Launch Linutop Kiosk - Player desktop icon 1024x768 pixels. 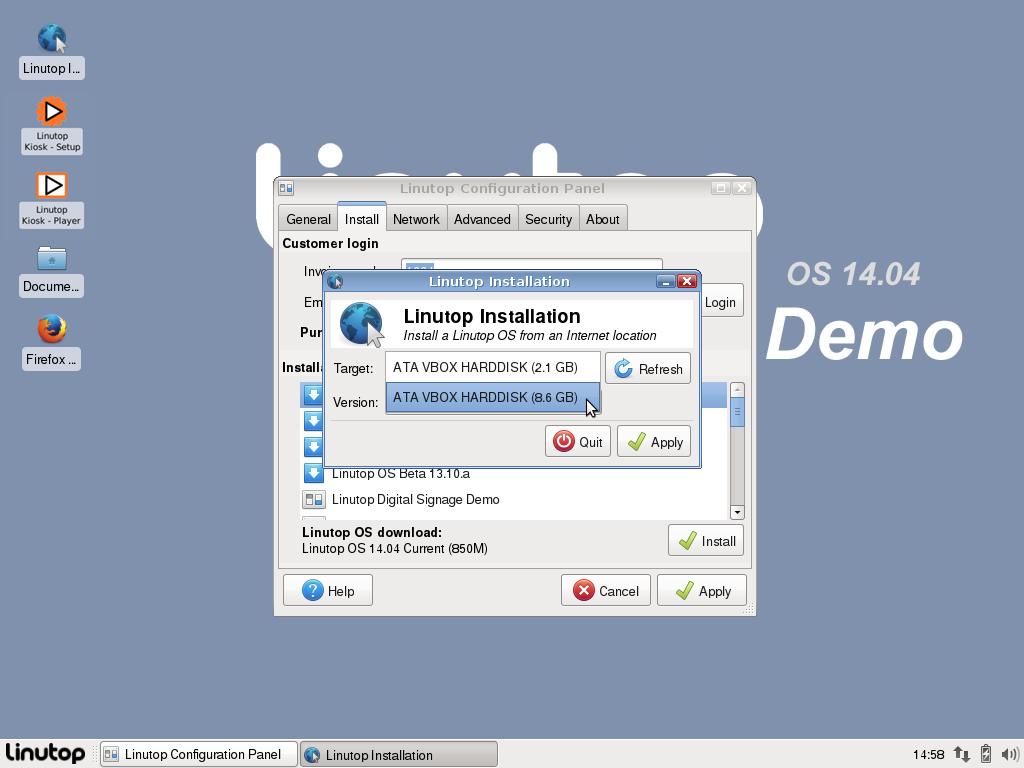point(52,199)
